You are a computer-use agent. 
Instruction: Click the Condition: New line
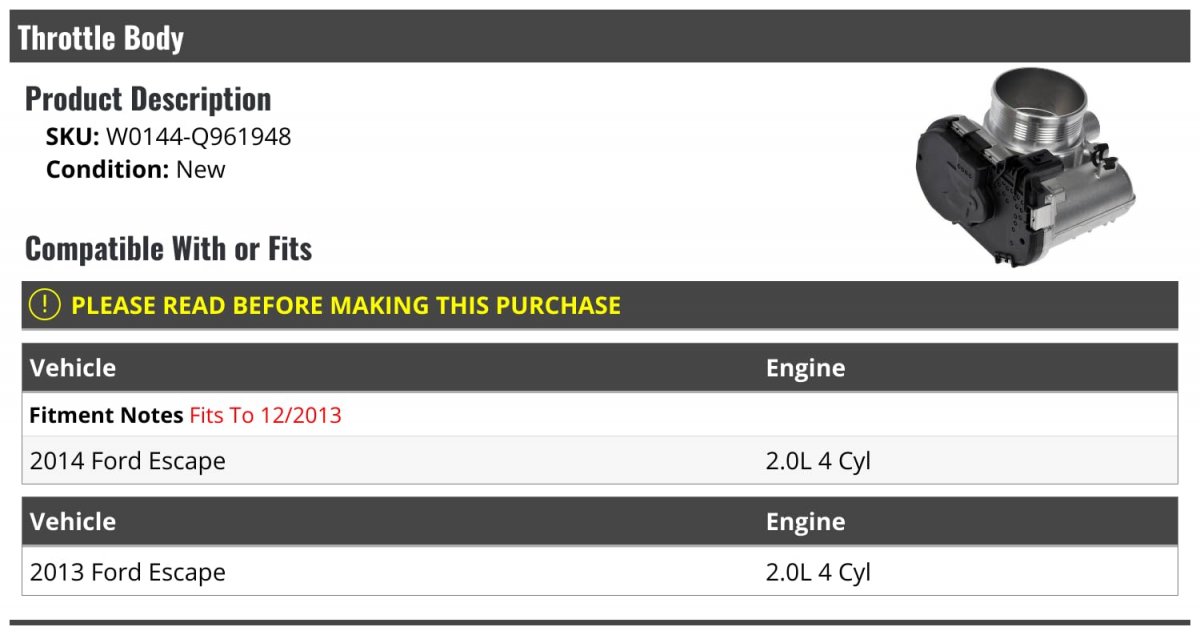click(136, 169)
